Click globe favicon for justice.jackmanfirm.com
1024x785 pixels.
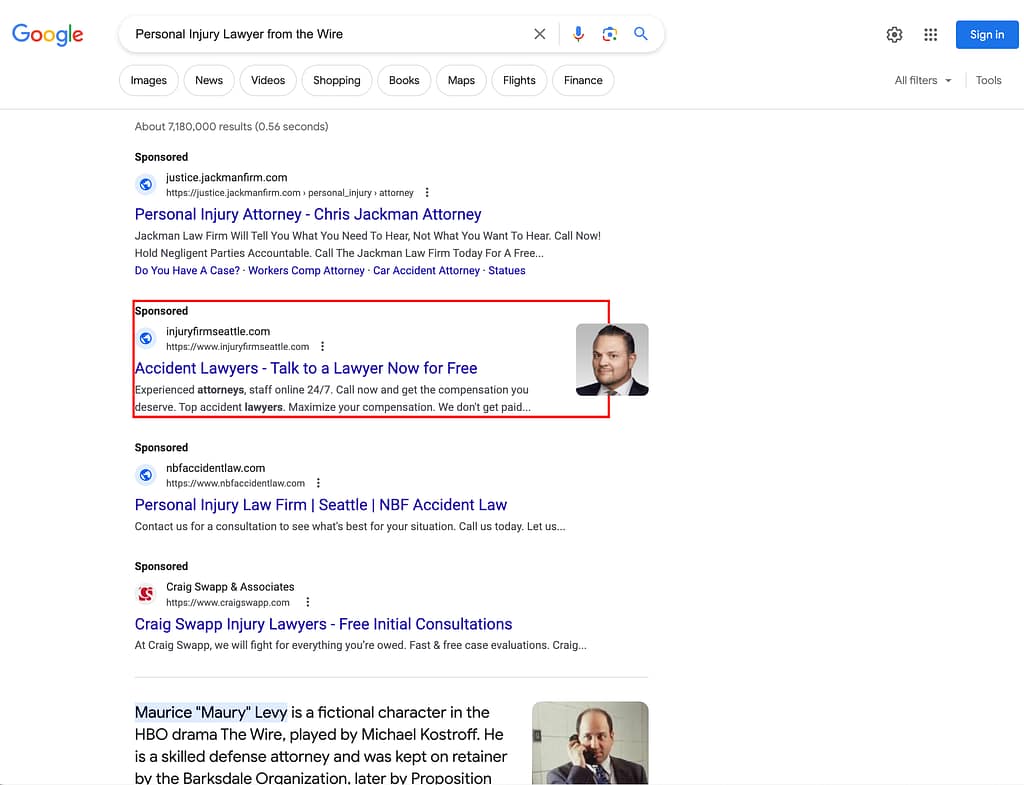[146, 185]
